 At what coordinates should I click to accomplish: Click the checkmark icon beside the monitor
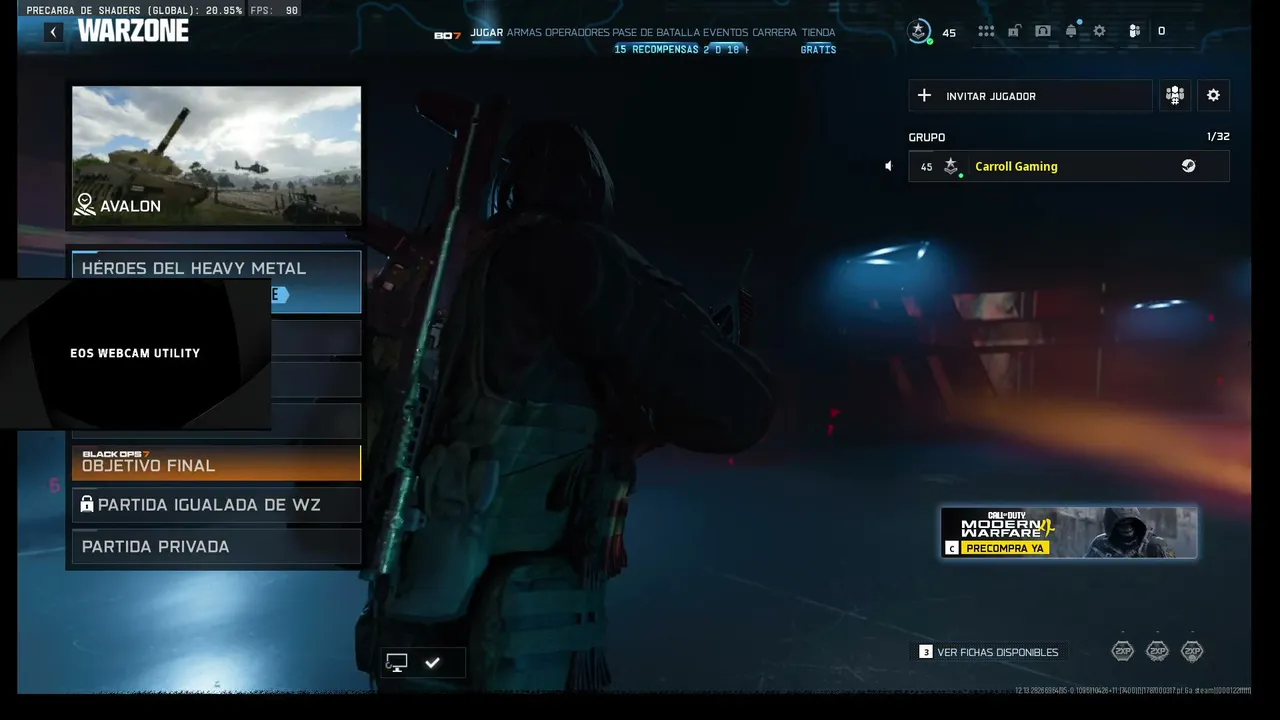(432, 662)
